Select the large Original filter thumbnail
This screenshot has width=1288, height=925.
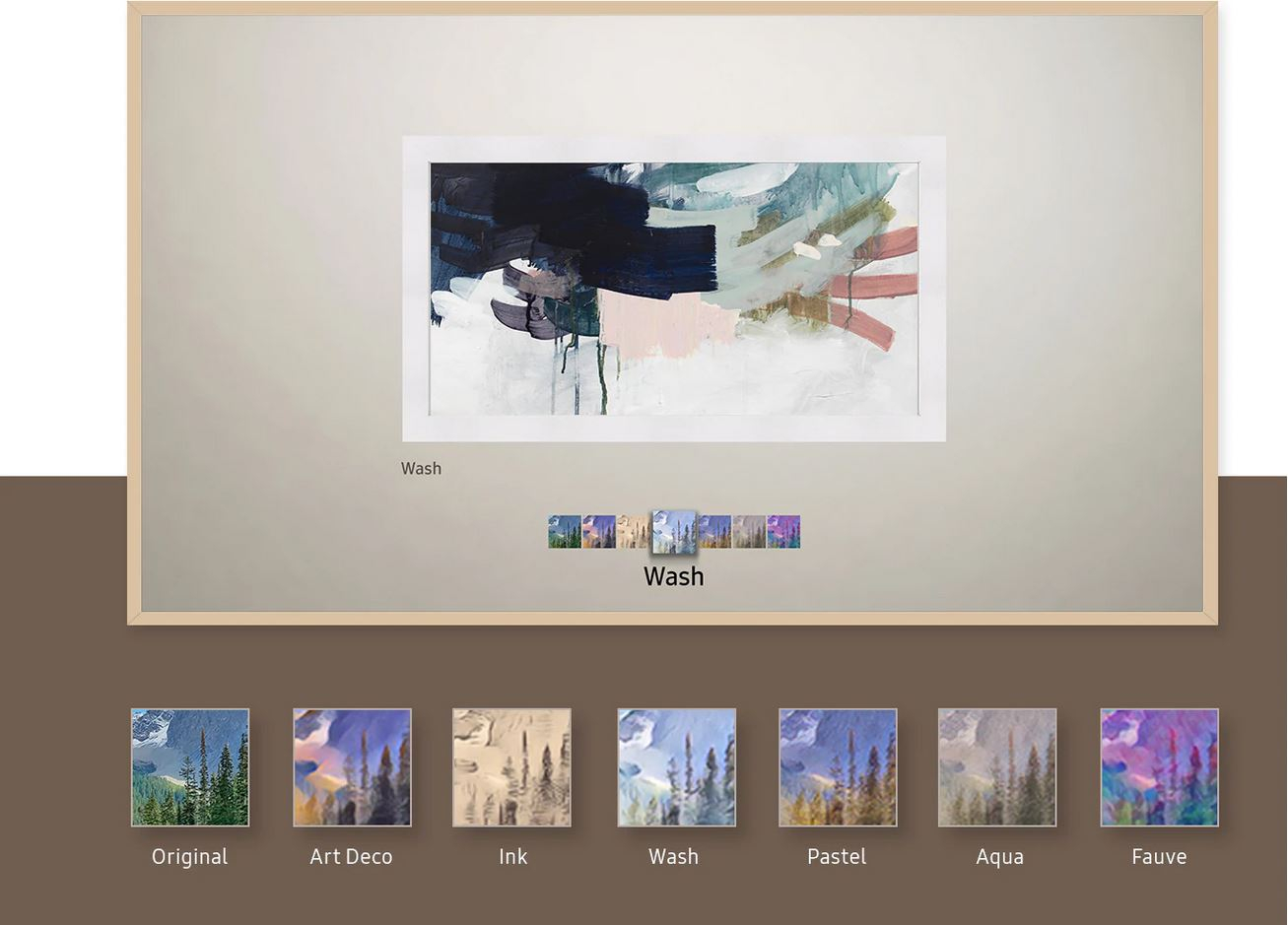coord(190,767)
